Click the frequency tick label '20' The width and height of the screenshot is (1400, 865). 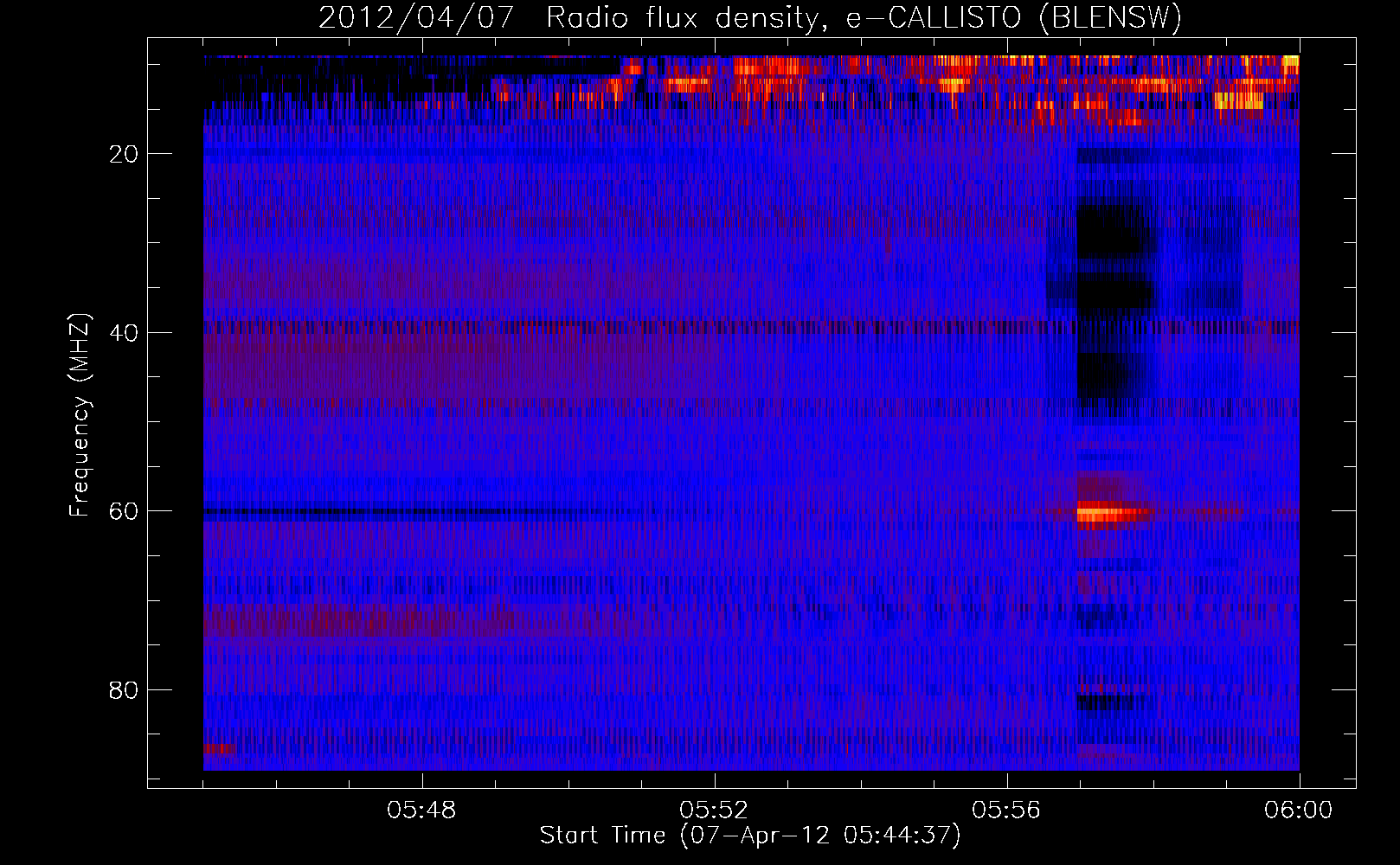tap(125, 154)
